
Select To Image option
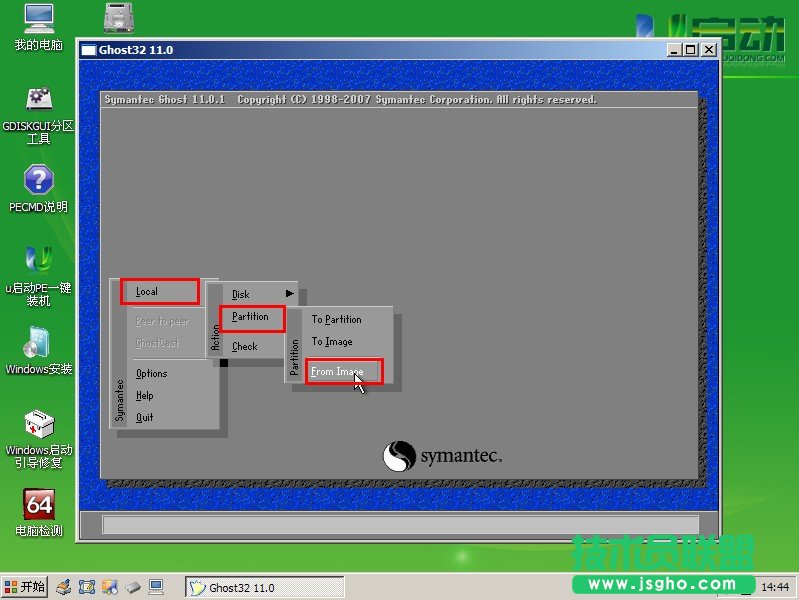332,342
